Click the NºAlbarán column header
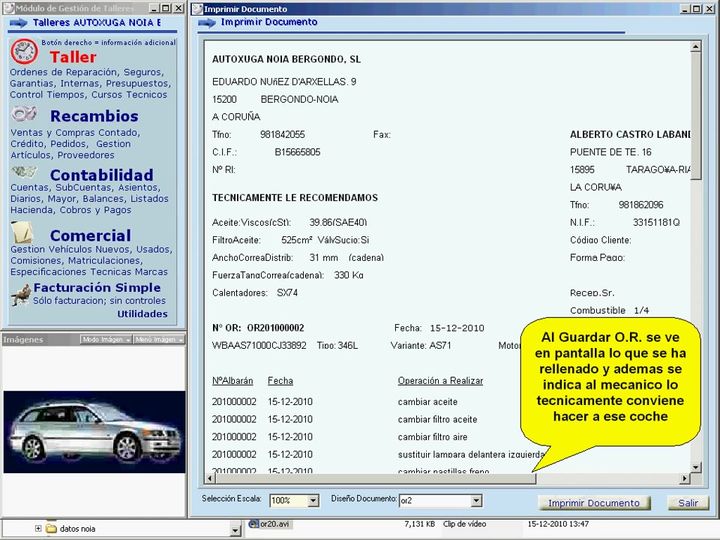Image resolution: width=720 pixels, height=540 pixels. pyautogui.click(x=232, y=381)
